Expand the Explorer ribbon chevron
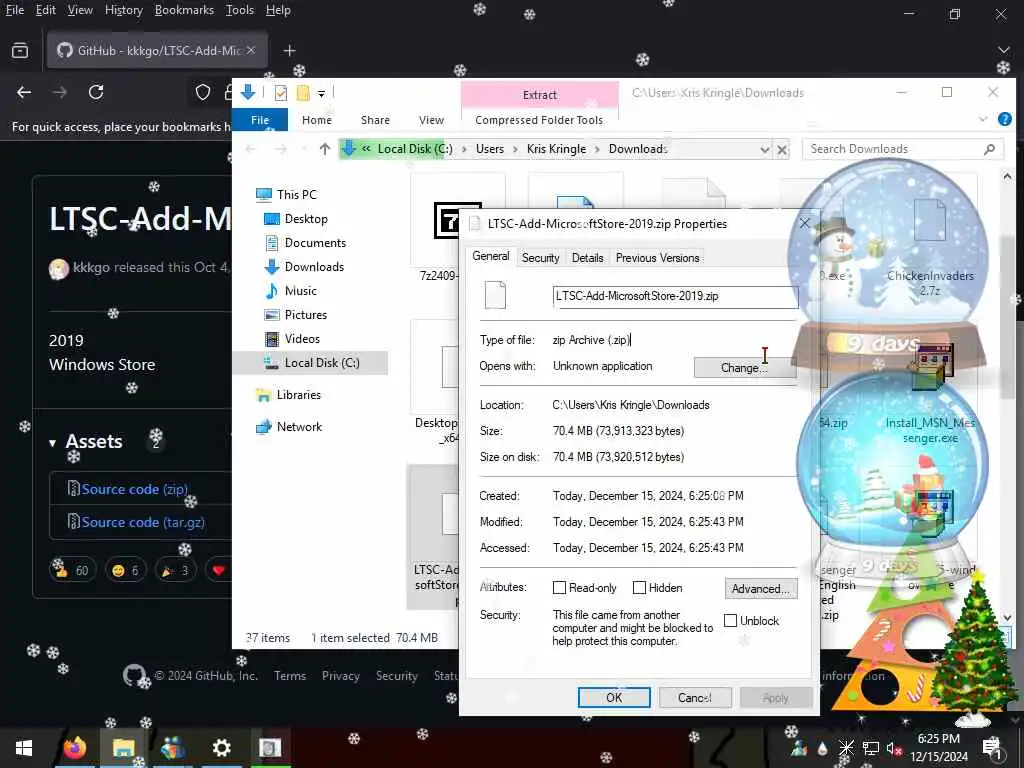 [x=983, y=119]
